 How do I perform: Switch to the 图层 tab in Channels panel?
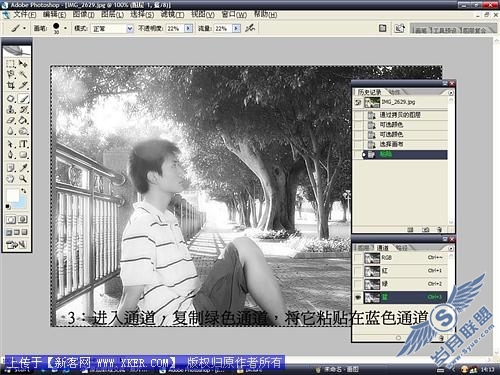tap(363, 248)
